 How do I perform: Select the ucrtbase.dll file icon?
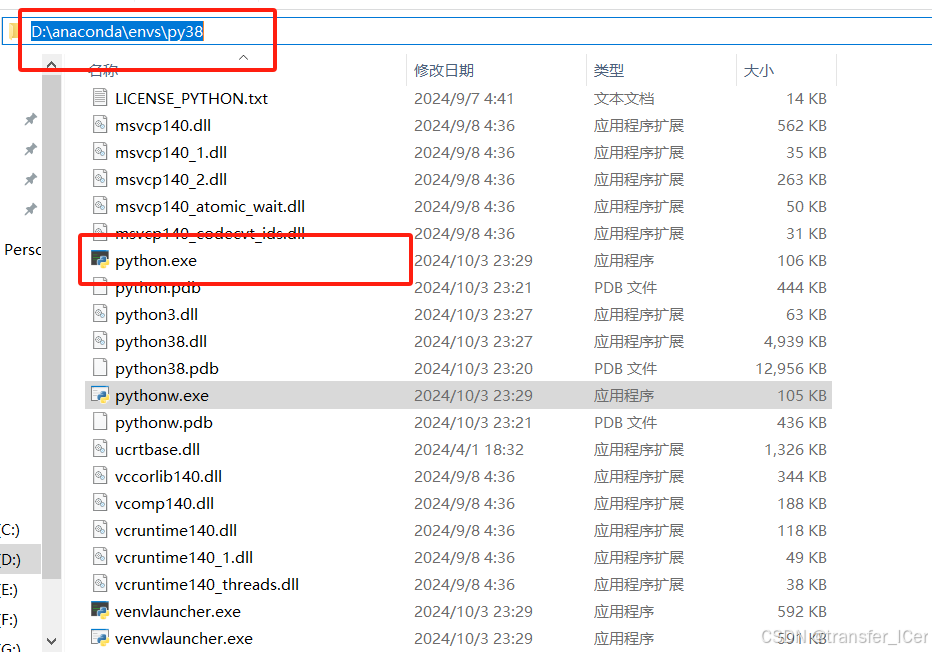(x=100, y=449)
